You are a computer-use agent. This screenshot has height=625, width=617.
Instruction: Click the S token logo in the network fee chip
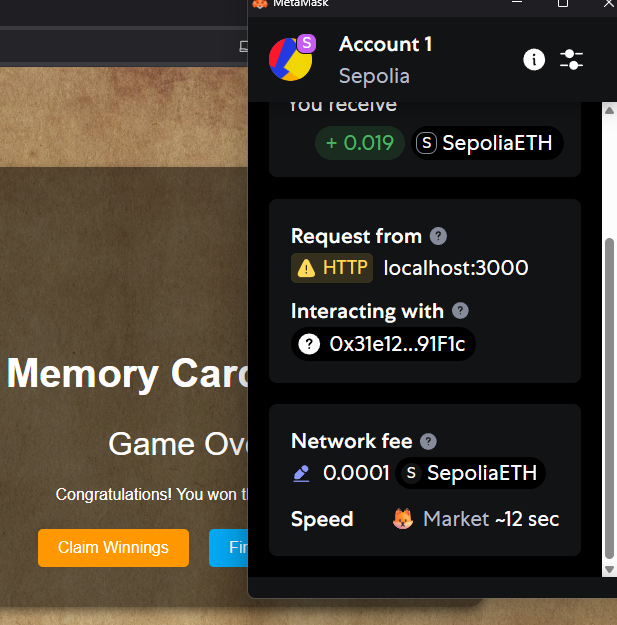[411, 473]
